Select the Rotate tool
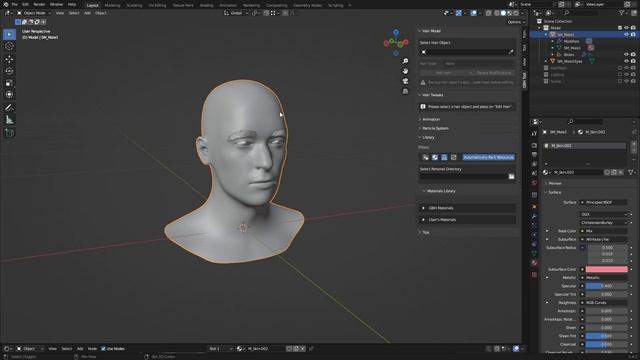 (x=9, y=71)
